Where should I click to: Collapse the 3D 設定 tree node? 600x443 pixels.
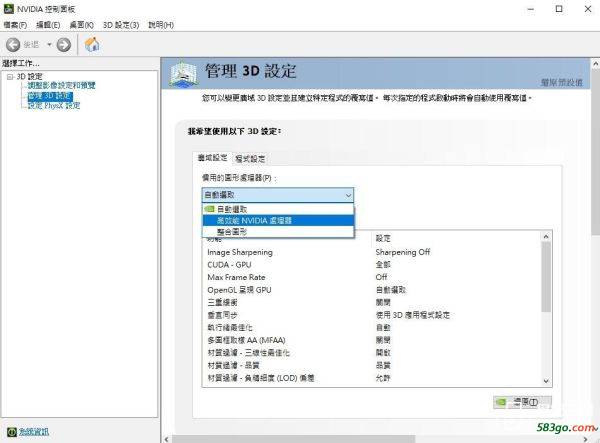(x=10, y=77)
